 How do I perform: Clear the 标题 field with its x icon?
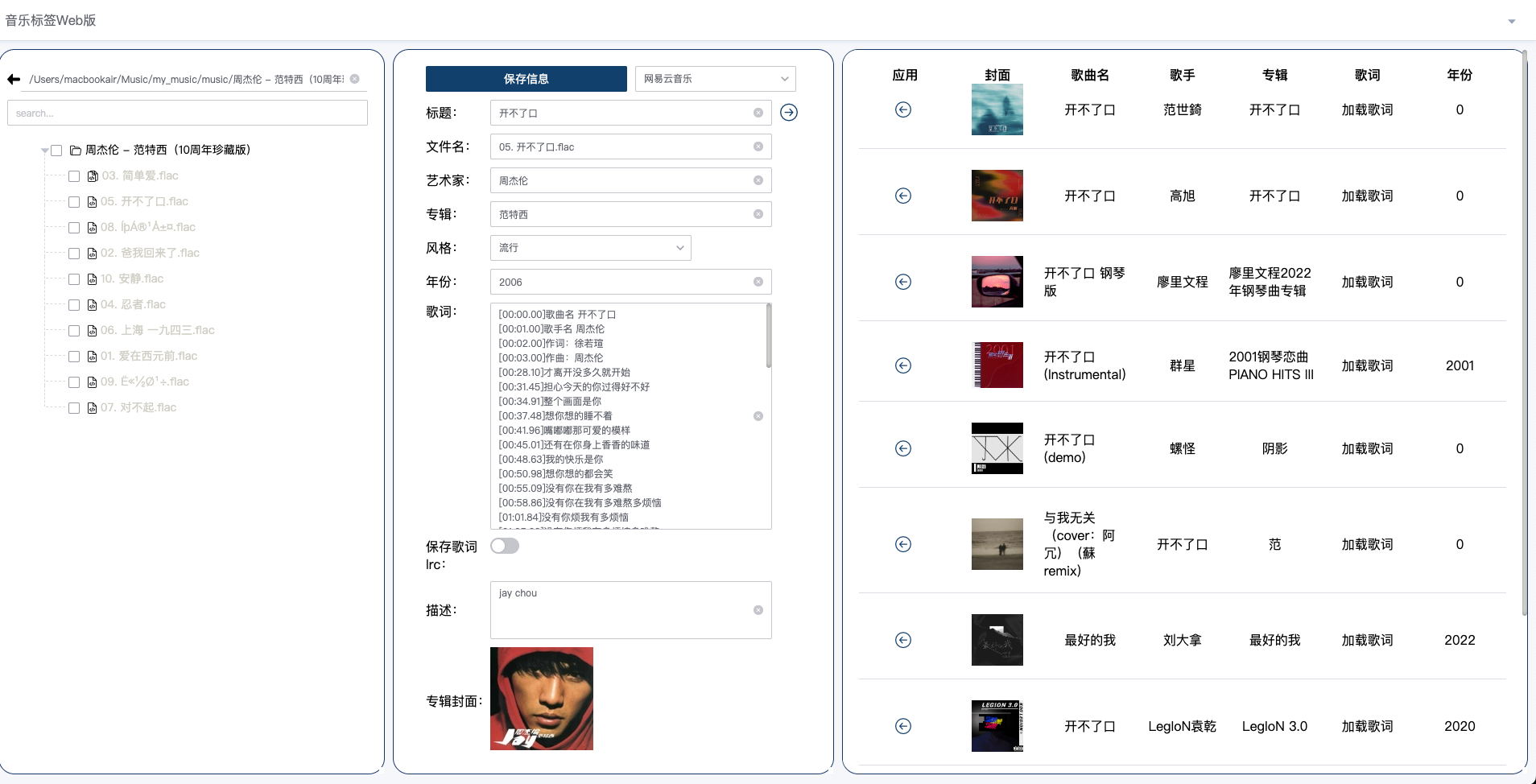click(x=758, y=113)
